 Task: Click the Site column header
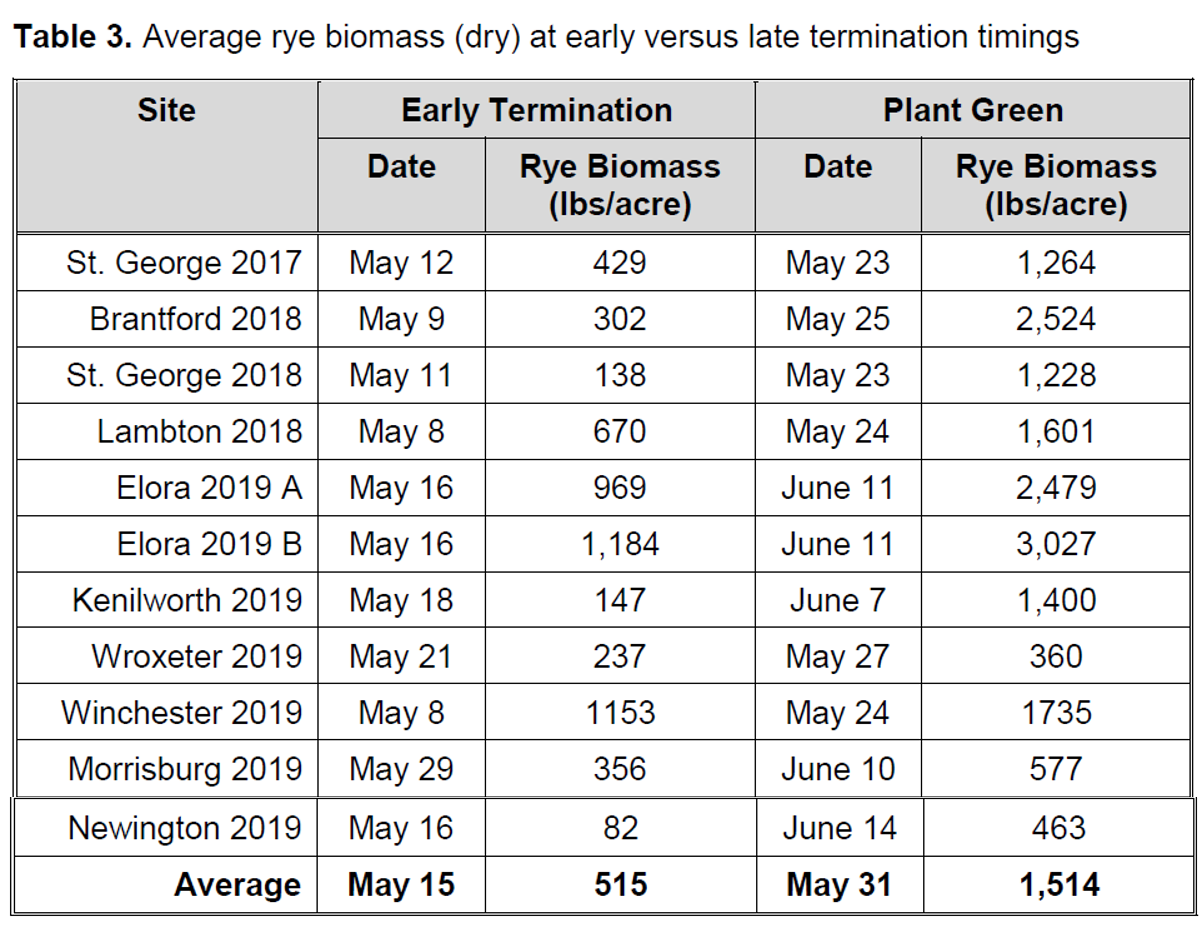[166, 110]
